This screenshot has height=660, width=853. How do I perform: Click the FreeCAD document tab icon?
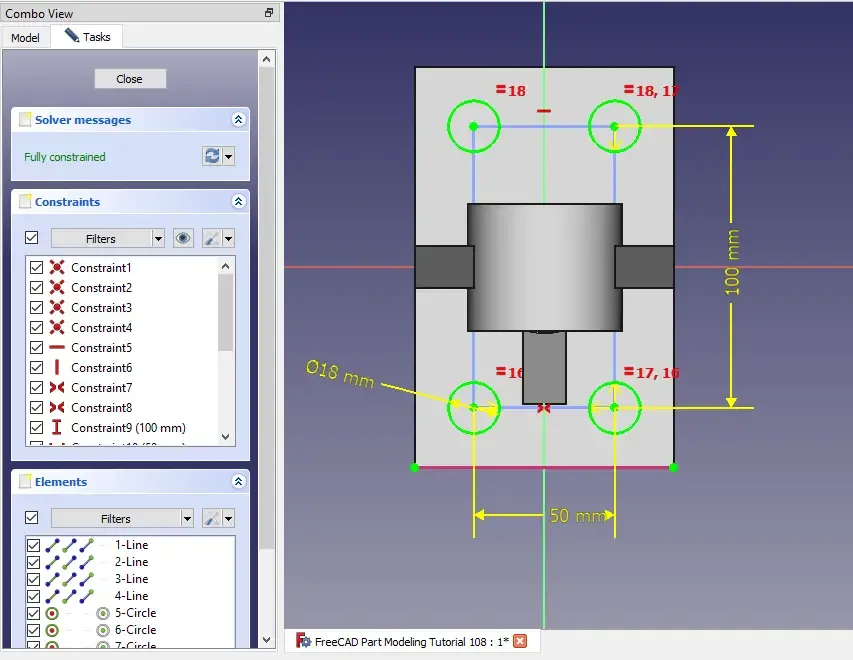[303, 641]
